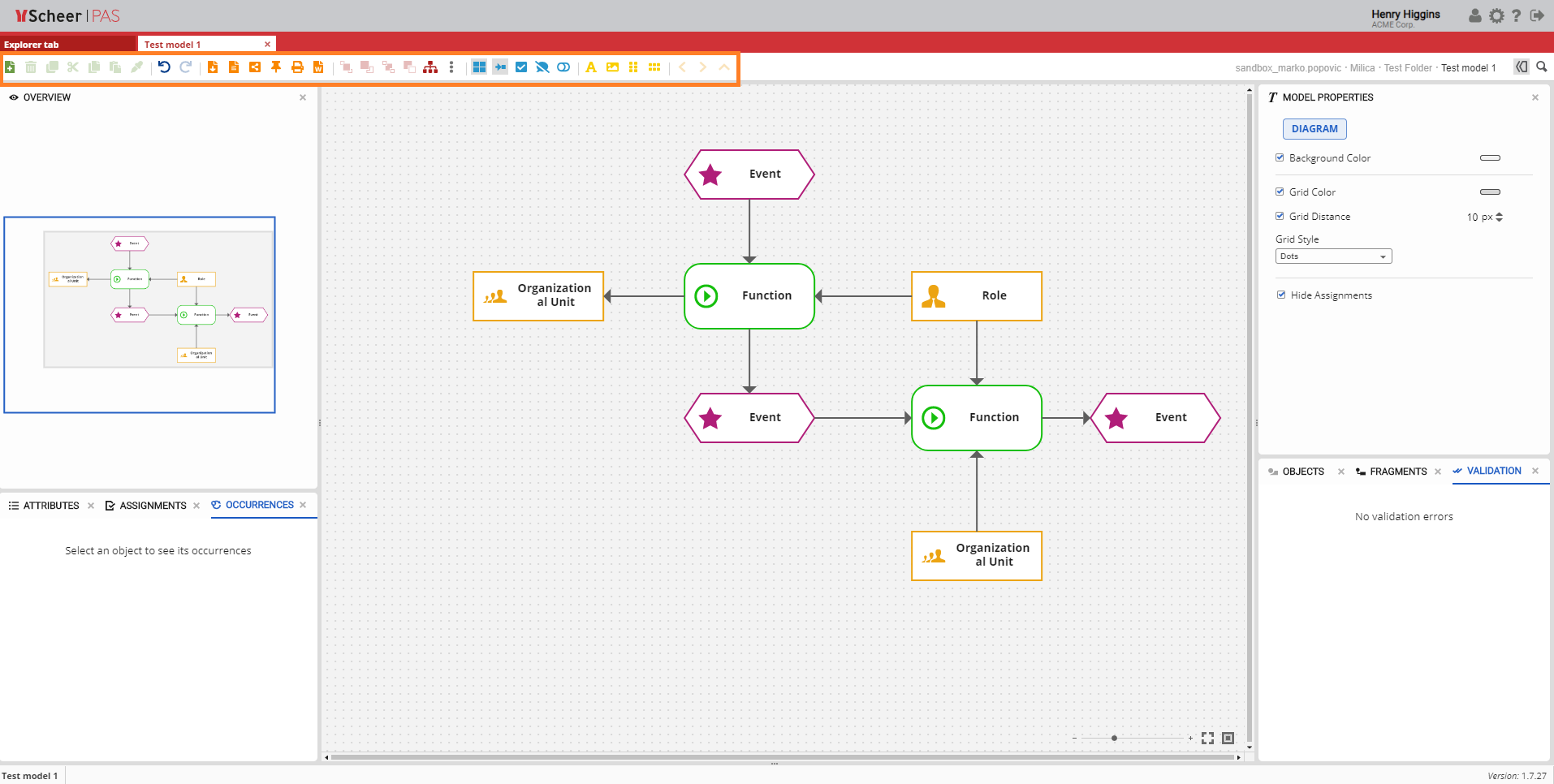Open the Grid Style dropdown
Viewport: 1554px width, 784px height.
1333,256
